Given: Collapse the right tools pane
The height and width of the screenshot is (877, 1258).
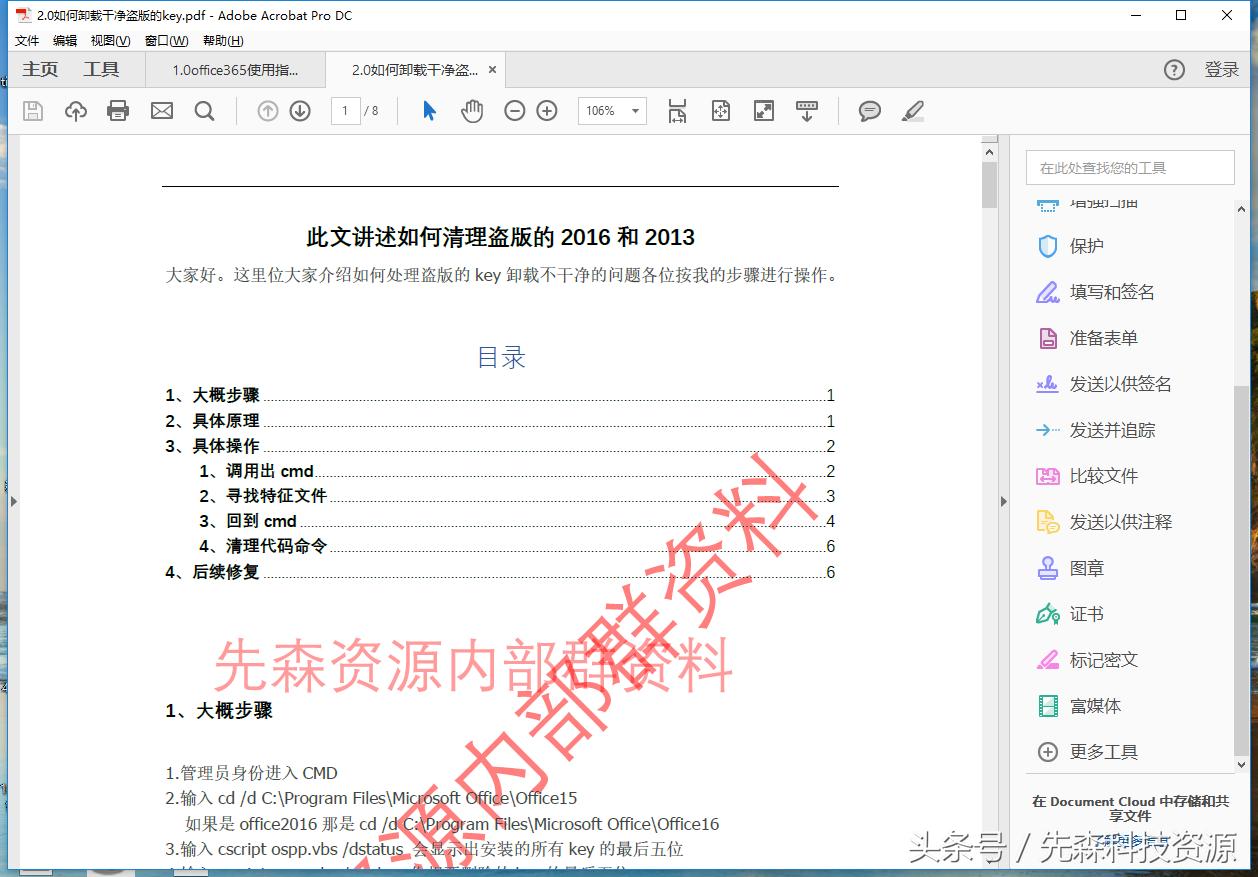Looking at the screenshot, I should (1003, 501).
